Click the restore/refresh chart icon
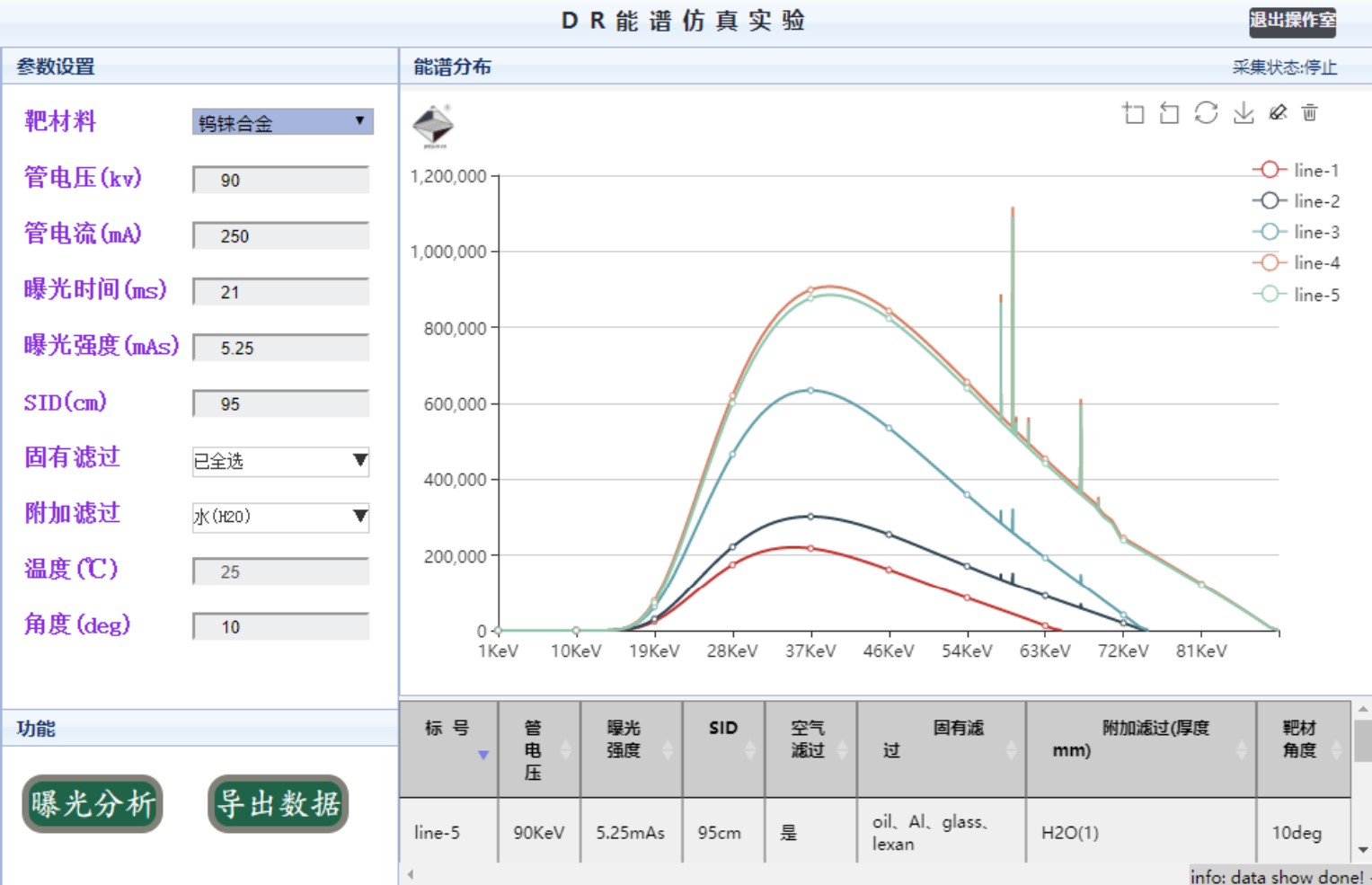 click(1206, 113)
